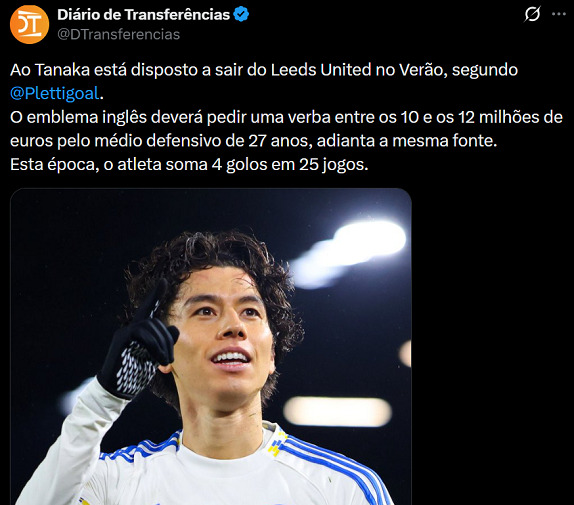This screenshot has width=574, height=505.
Task: Click the text '4 golos em 25 jogos'
Action: point(290,164)
